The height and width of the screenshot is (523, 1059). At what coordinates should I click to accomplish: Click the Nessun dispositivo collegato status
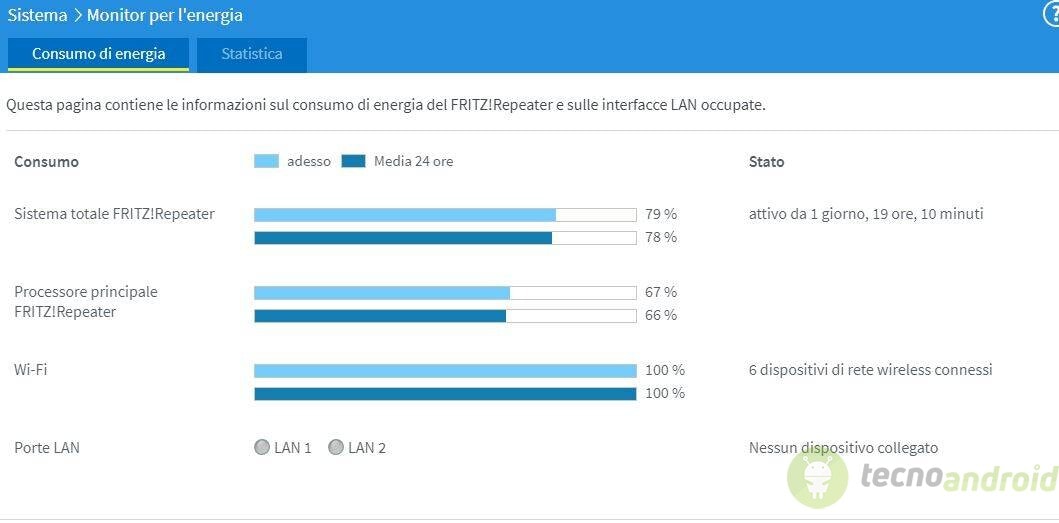[x=844, y=448]
